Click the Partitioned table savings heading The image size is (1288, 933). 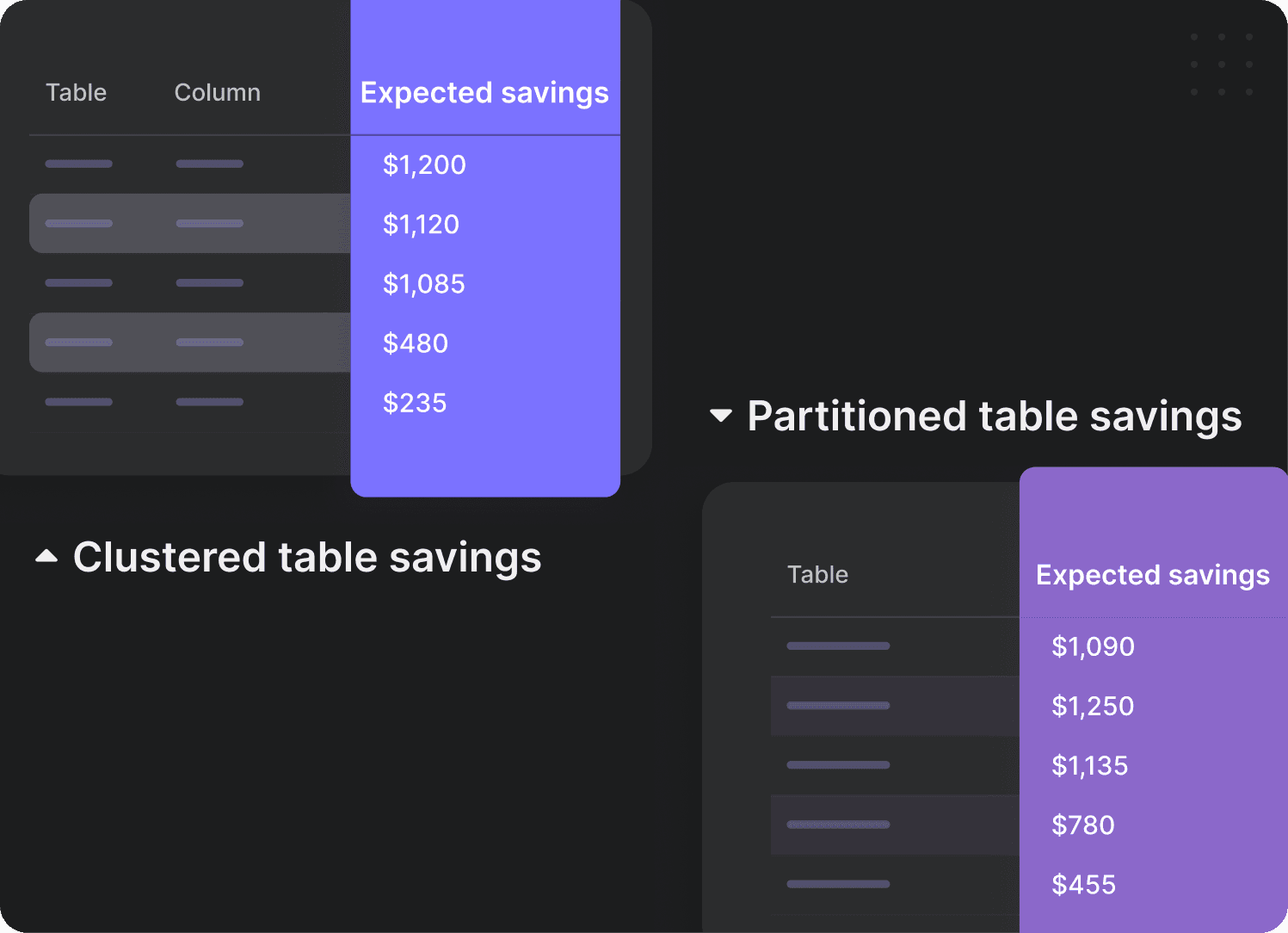click(994, 417)
